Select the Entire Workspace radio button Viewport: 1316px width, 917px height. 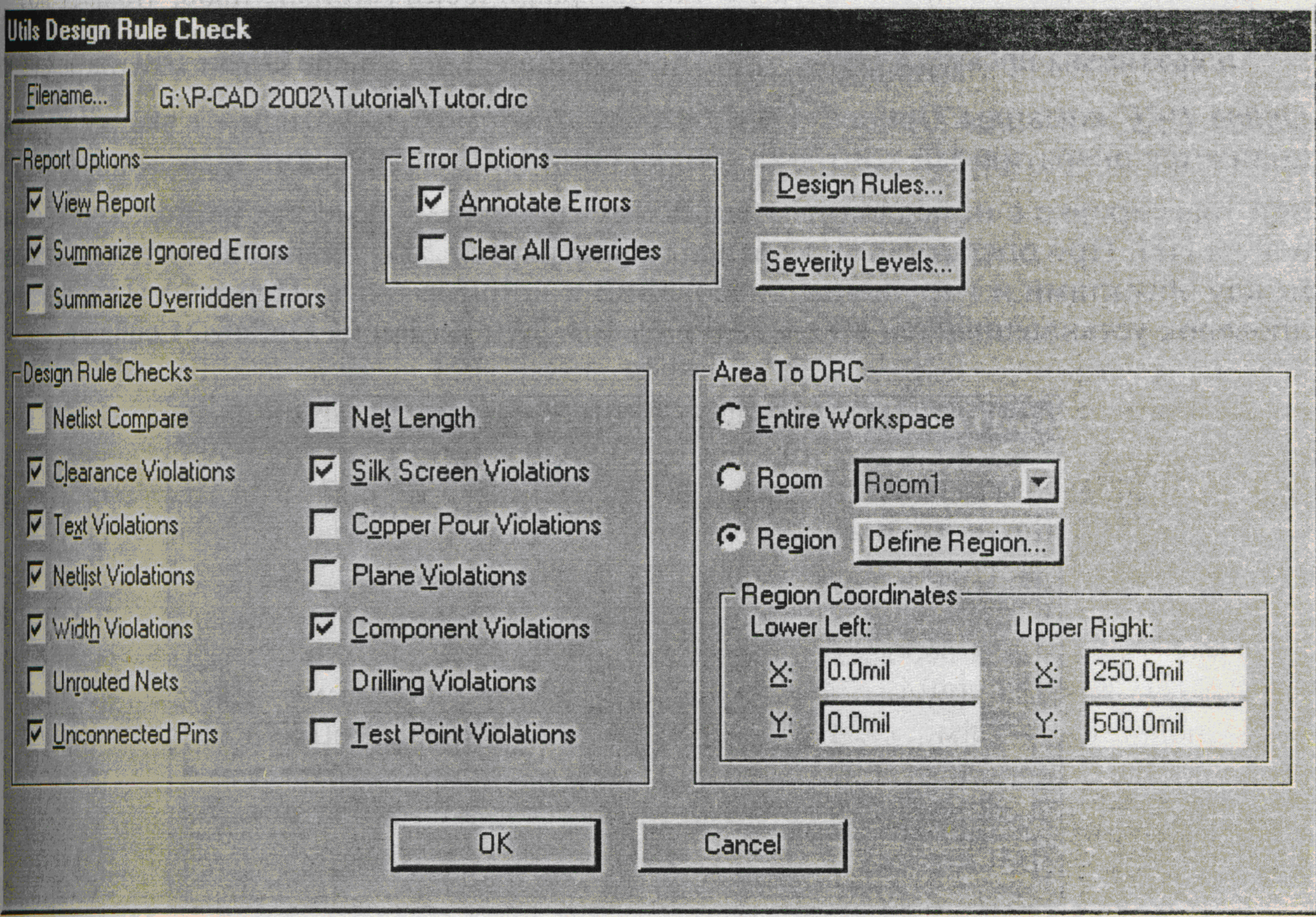pyautogui.click(x=730, y=417)
